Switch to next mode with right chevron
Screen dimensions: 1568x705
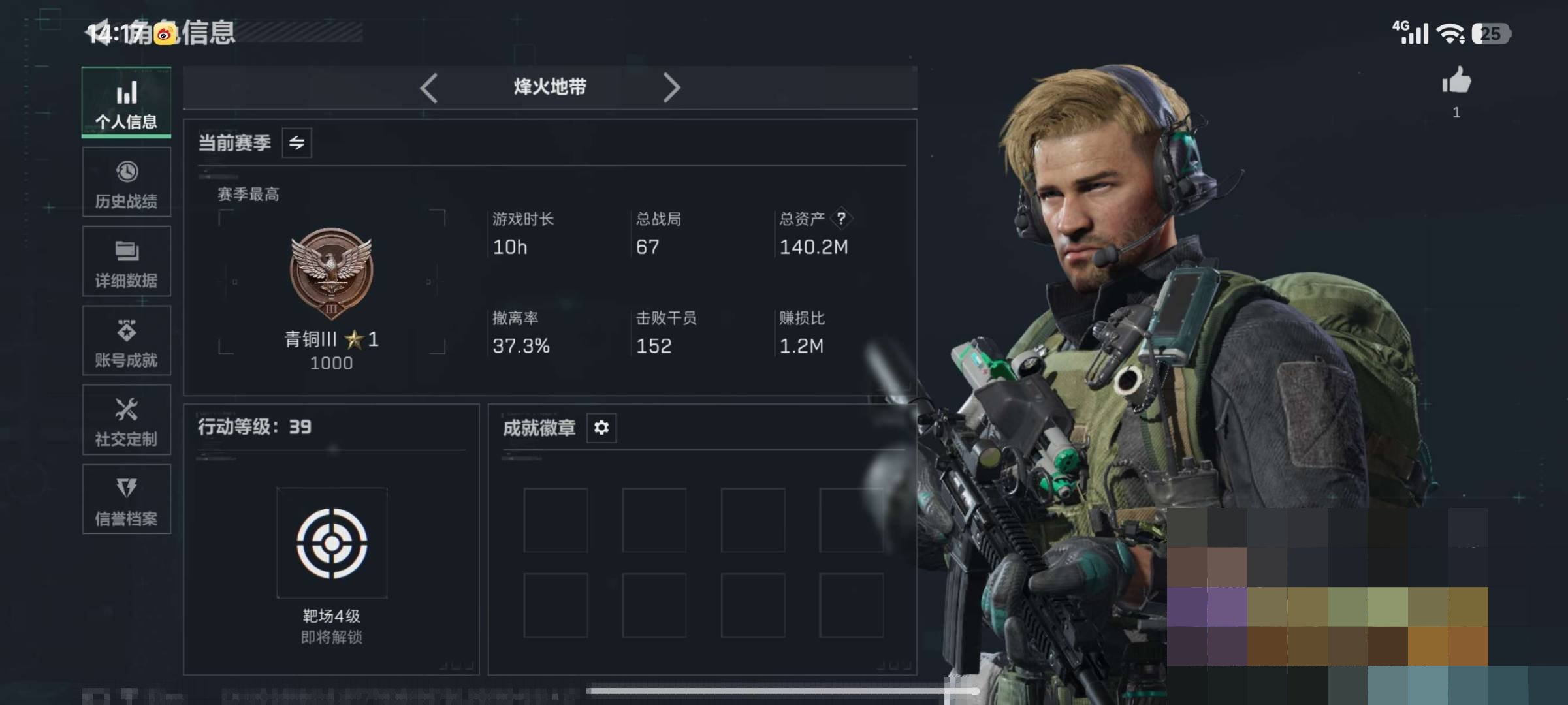tap(671, 87)
